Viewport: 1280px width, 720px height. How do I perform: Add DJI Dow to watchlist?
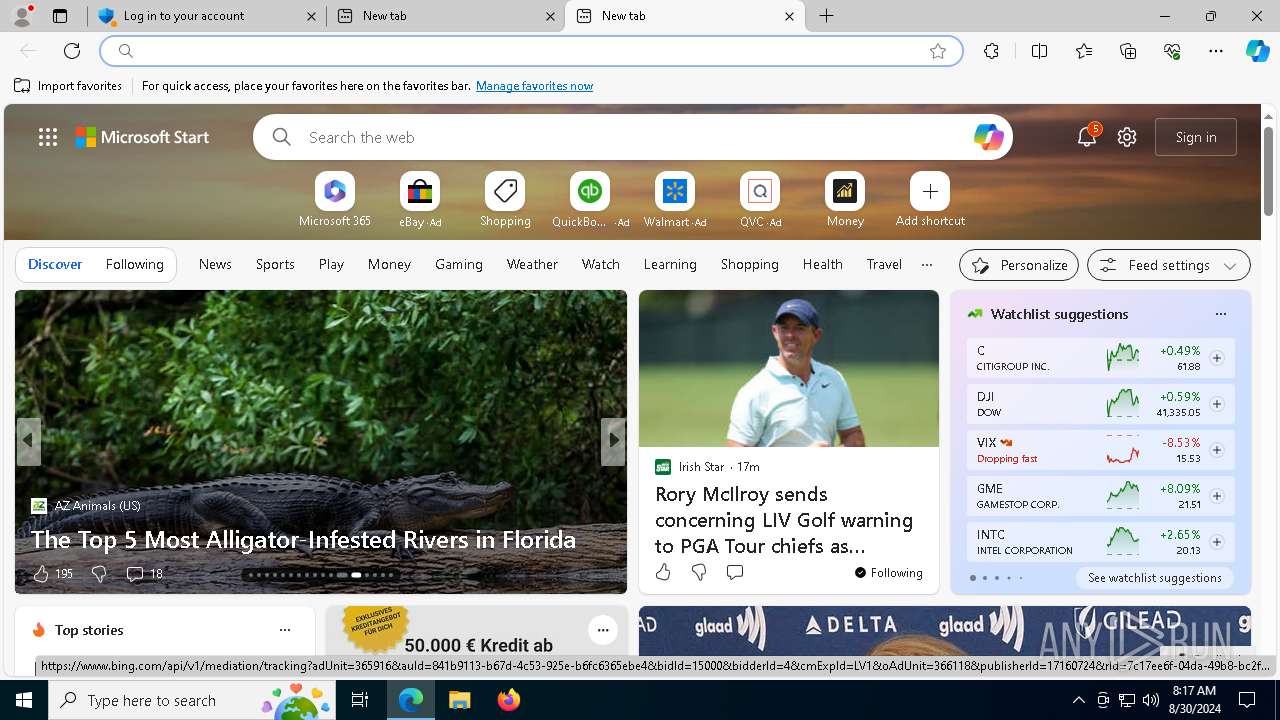(1217, 404)
